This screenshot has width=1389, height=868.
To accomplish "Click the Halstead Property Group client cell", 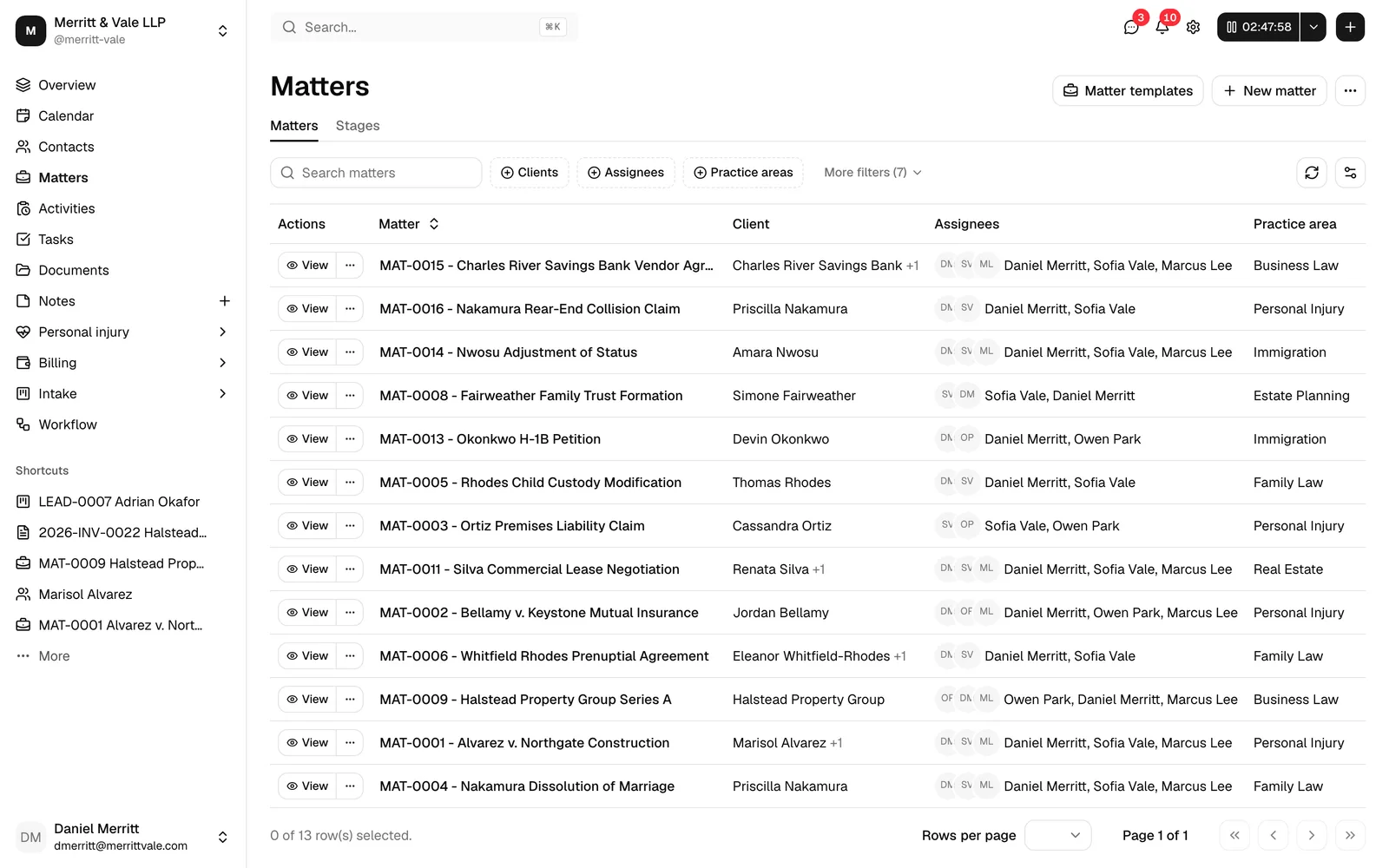I will pyautogui.click(x=808, y=700).
